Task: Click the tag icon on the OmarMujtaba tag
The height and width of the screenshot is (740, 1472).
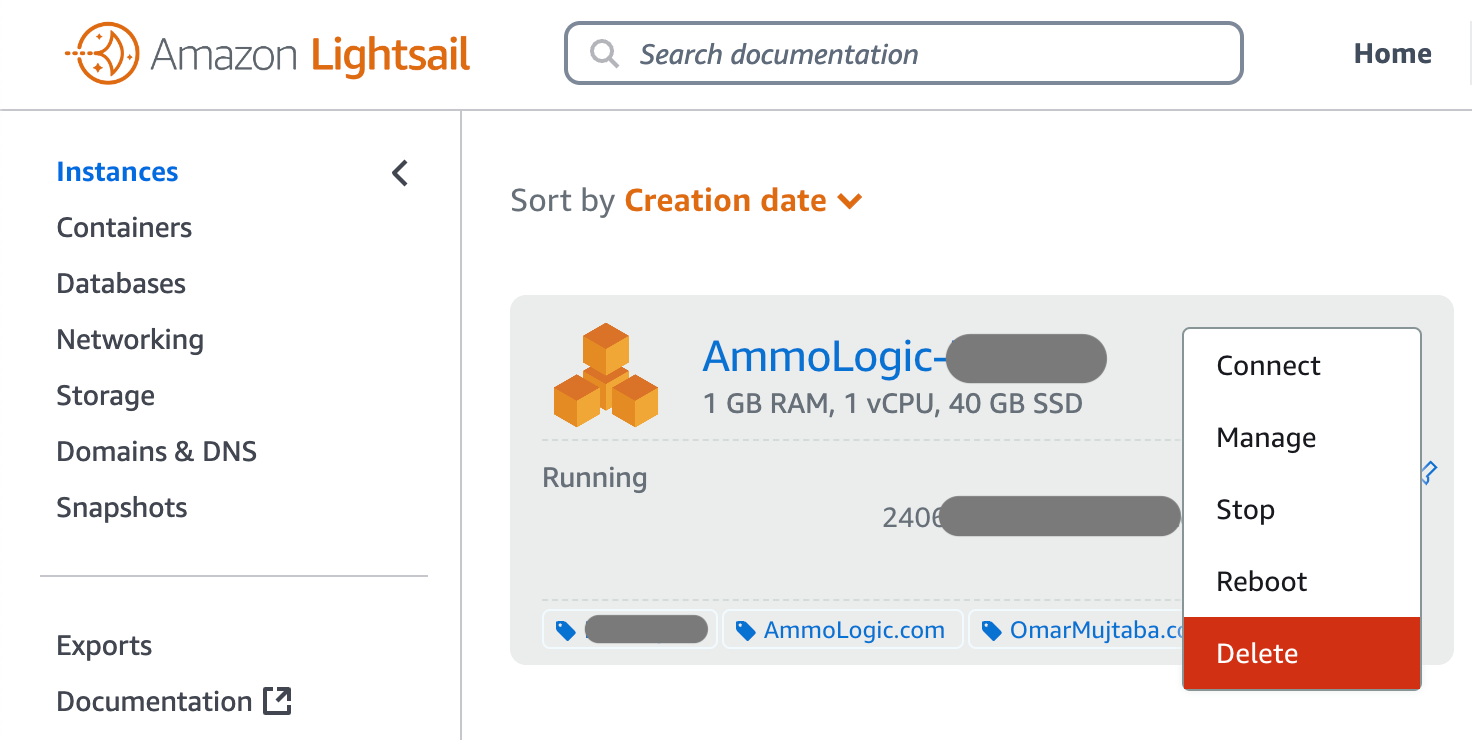Action: pos(991,629)
